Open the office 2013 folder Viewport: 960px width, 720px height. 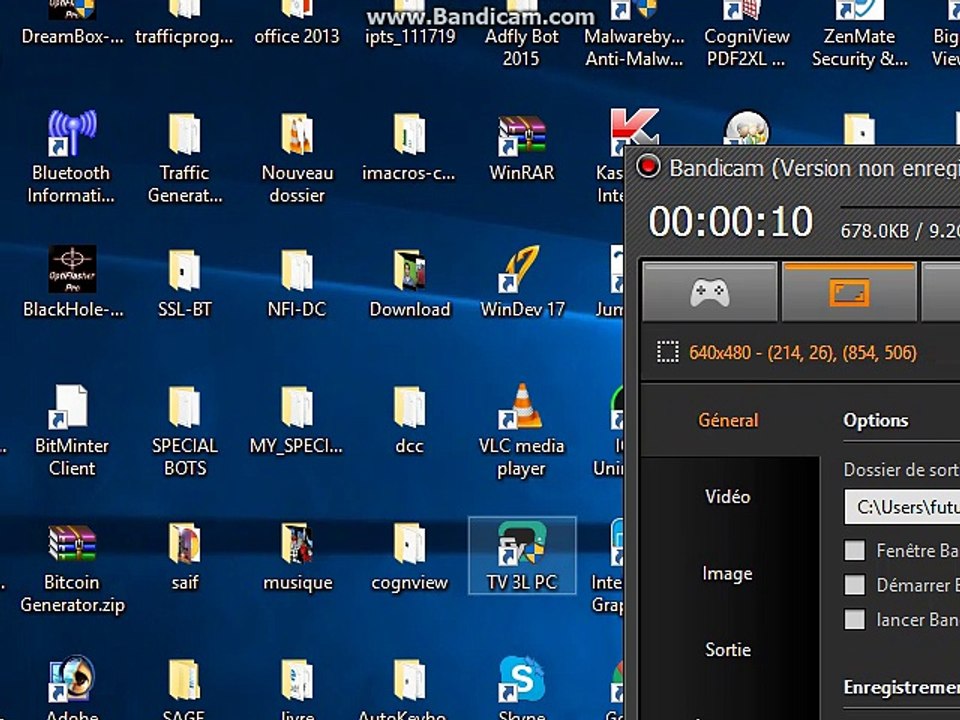pyautogui.click(x=297, y=24)
